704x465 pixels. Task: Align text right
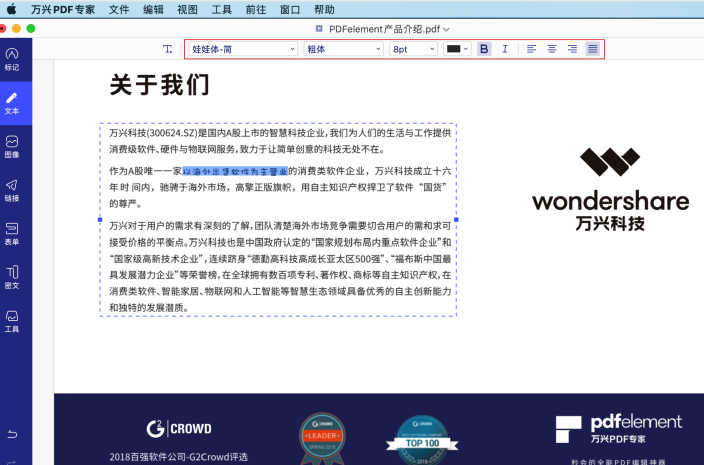tap(572, 49)
